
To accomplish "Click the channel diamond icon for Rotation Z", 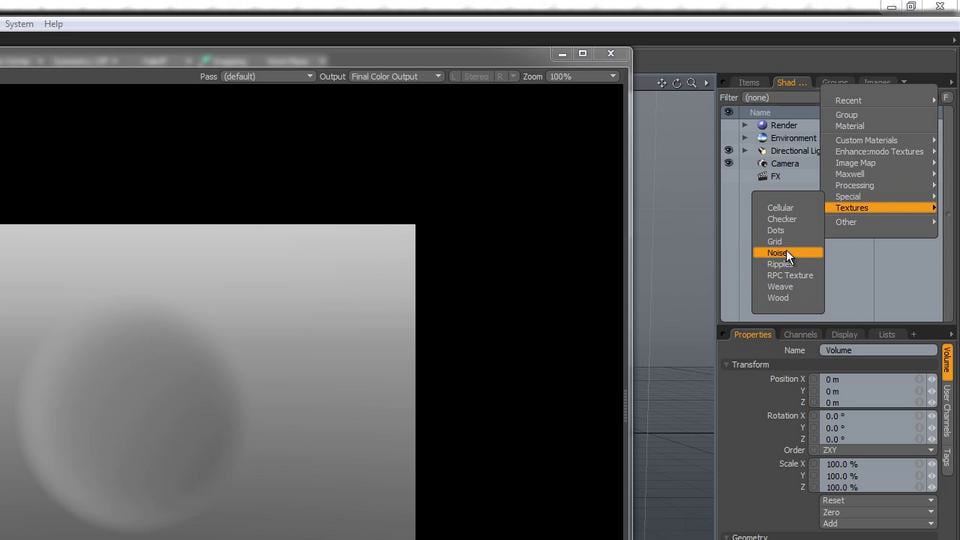I will 931,439.
